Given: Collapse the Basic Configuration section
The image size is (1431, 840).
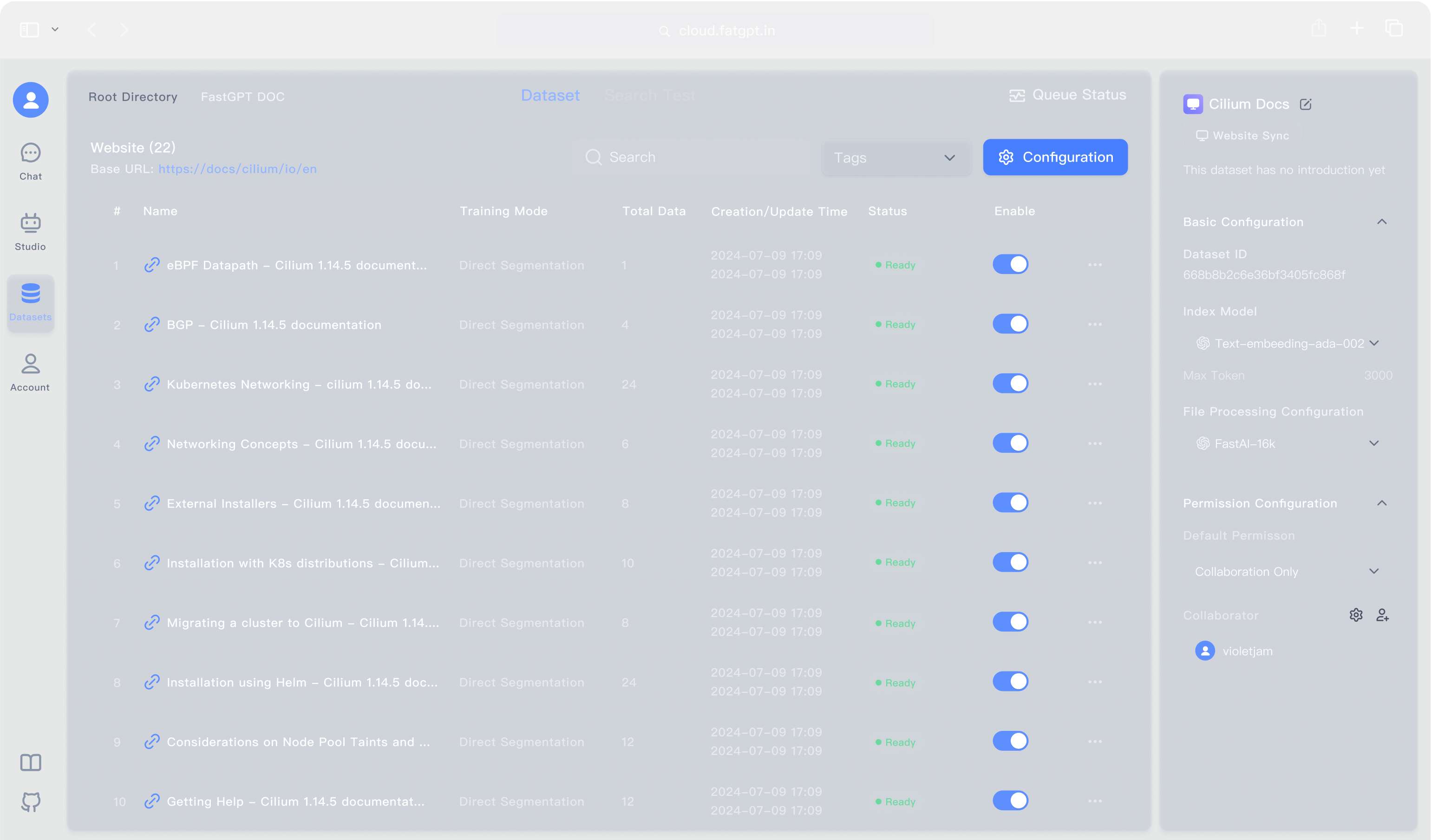Looking at the screenshot, I should (1382, 222).
